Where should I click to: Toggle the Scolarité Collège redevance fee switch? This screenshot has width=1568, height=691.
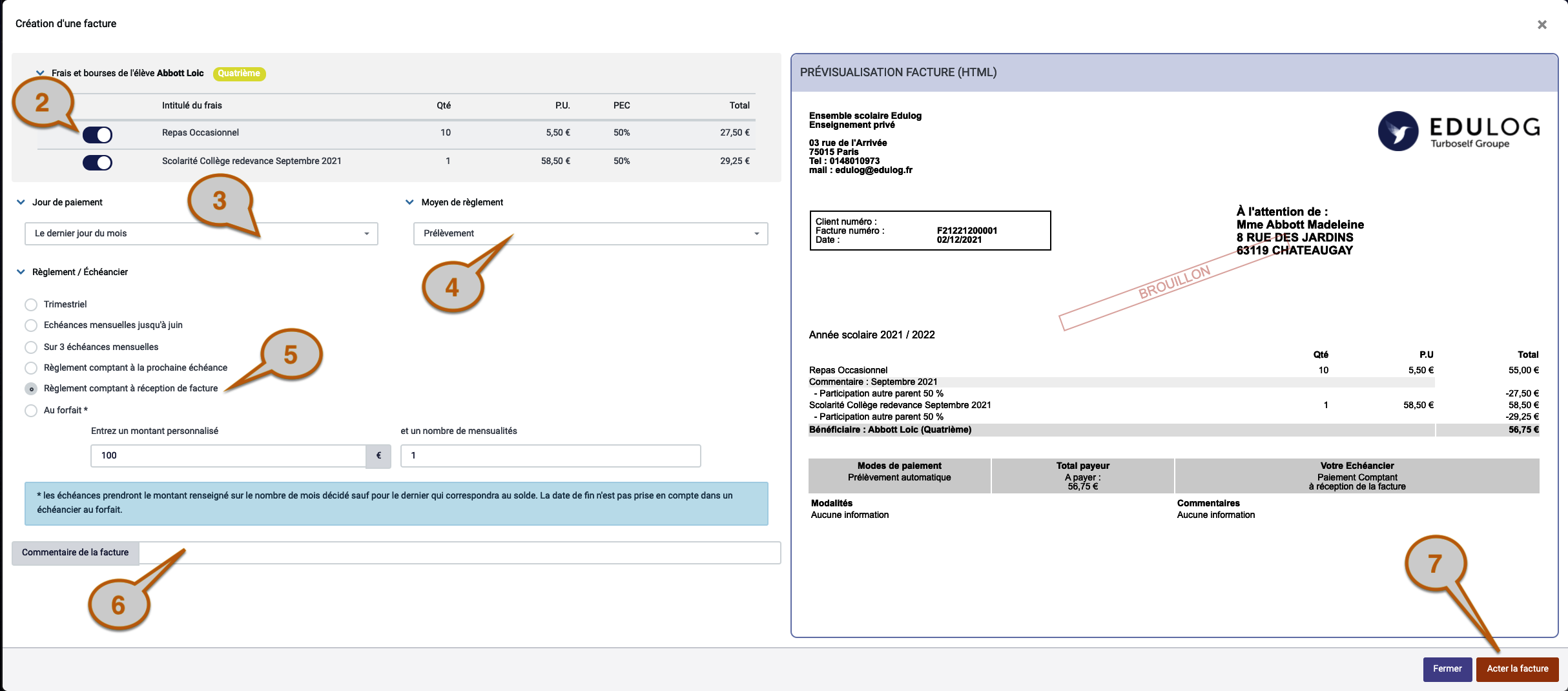[98, 162]
